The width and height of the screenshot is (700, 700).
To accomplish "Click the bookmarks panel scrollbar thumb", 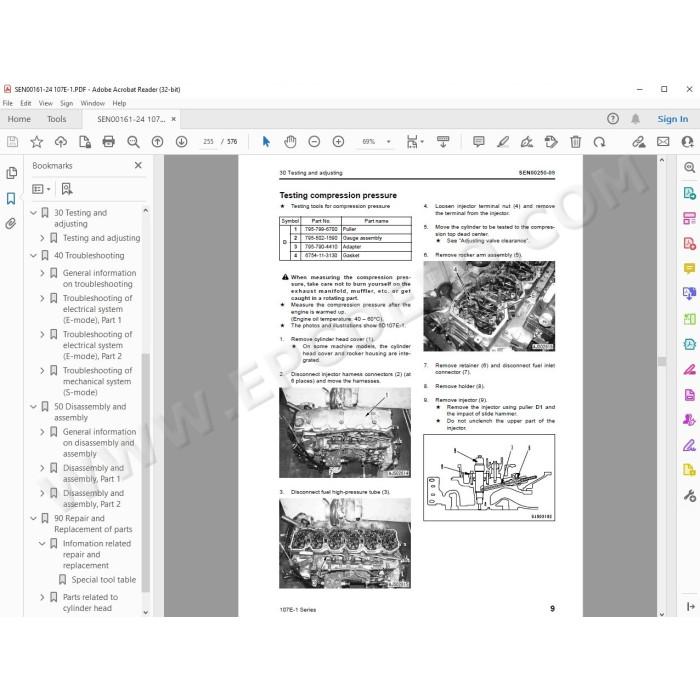I will click(145, 472).
